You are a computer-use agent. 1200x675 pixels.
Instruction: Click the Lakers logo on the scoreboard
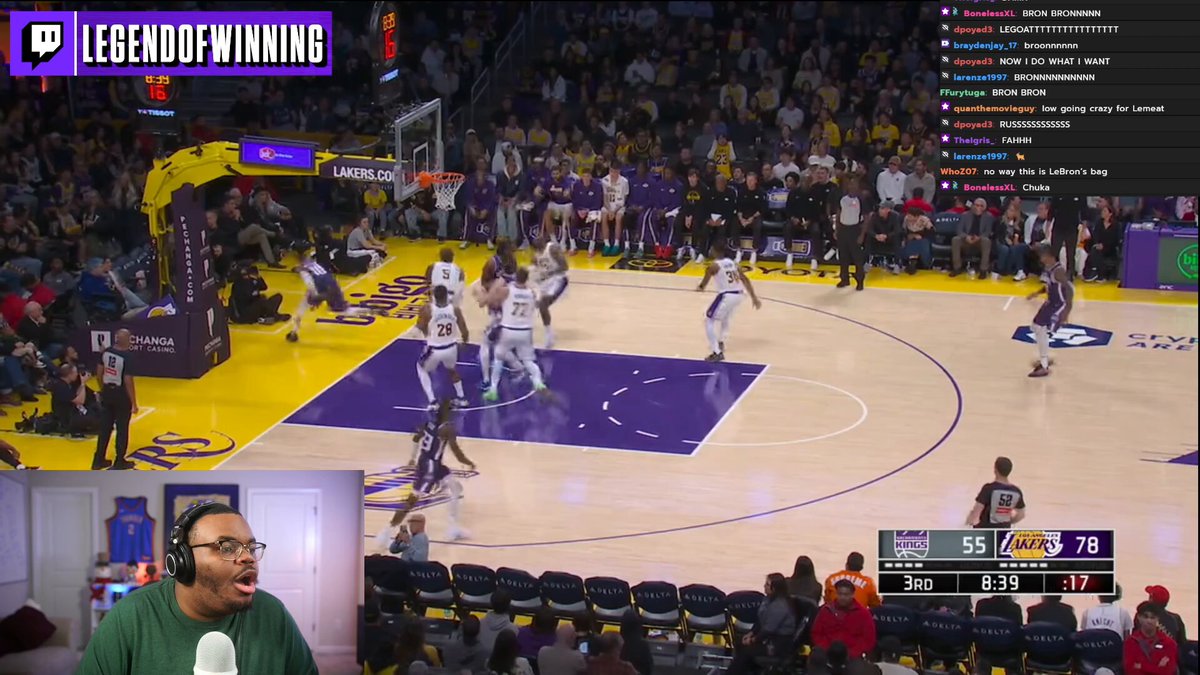point(1030,545)
